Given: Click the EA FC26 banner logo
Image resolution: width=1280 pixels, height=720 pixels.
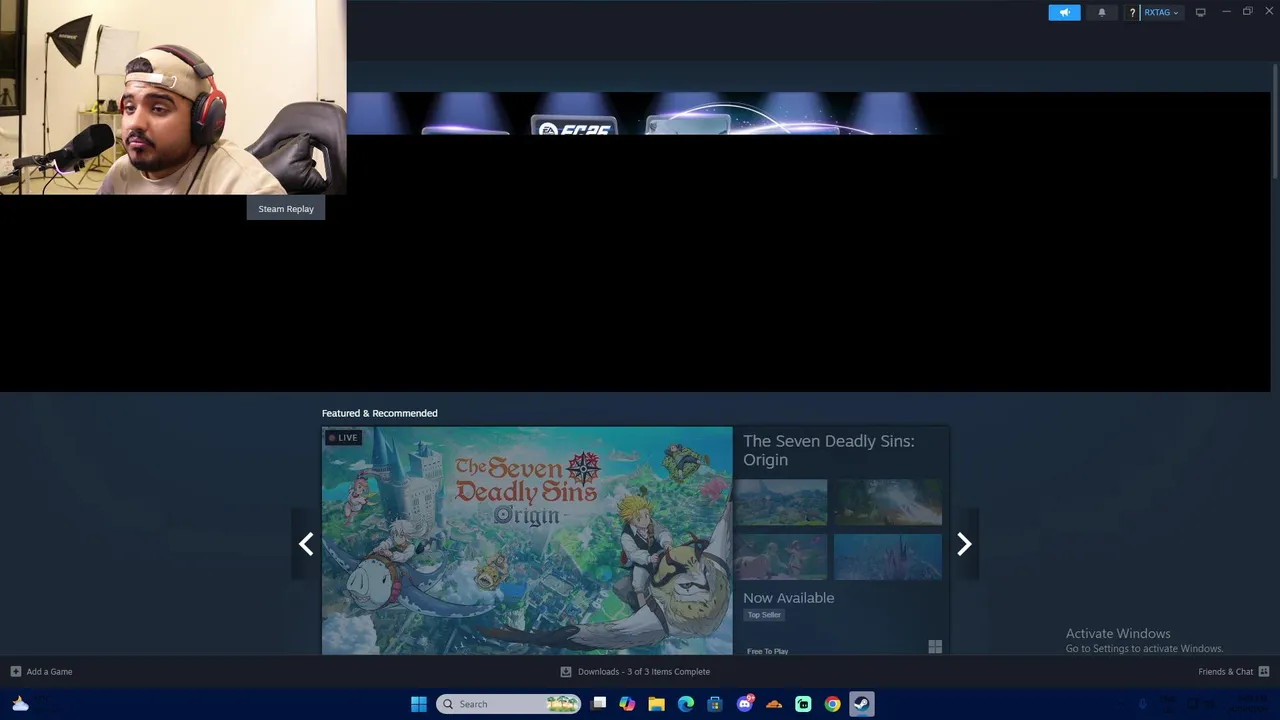Looking at the screenshot, I should (x=573, y=128).
